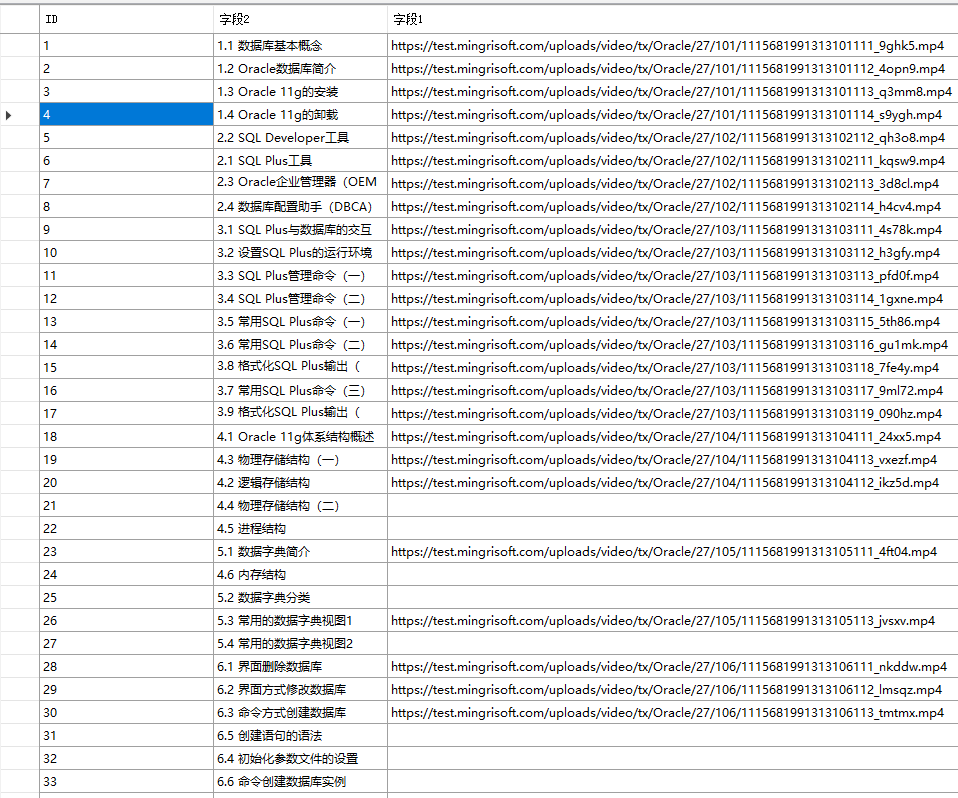Select cell '4.4 物理存储结构（二）'
The width and height of the screenshot is (958, 798).
click(x=300, y=506)
